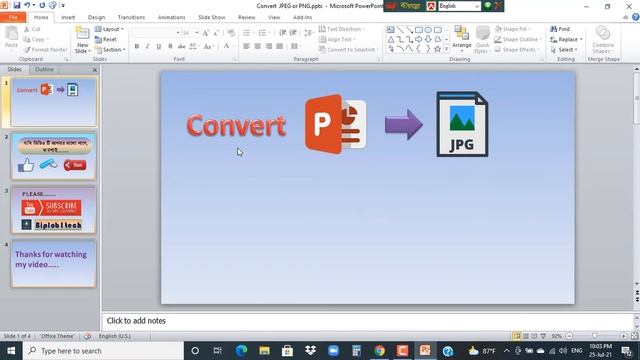Clear all text formatting
The image size is (640, 360).
231,33
